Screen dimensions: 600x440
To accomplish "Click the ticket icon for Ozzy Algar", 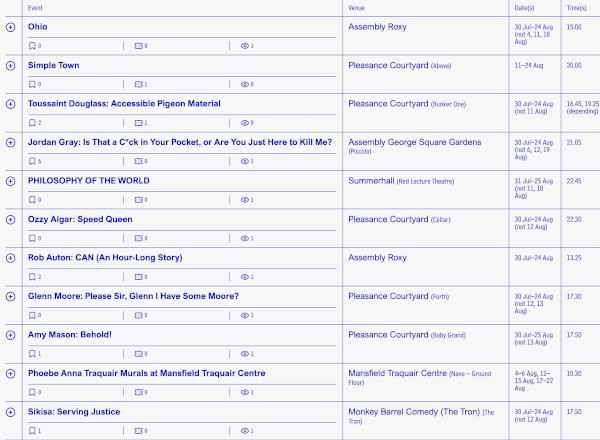I will [139, 238].
